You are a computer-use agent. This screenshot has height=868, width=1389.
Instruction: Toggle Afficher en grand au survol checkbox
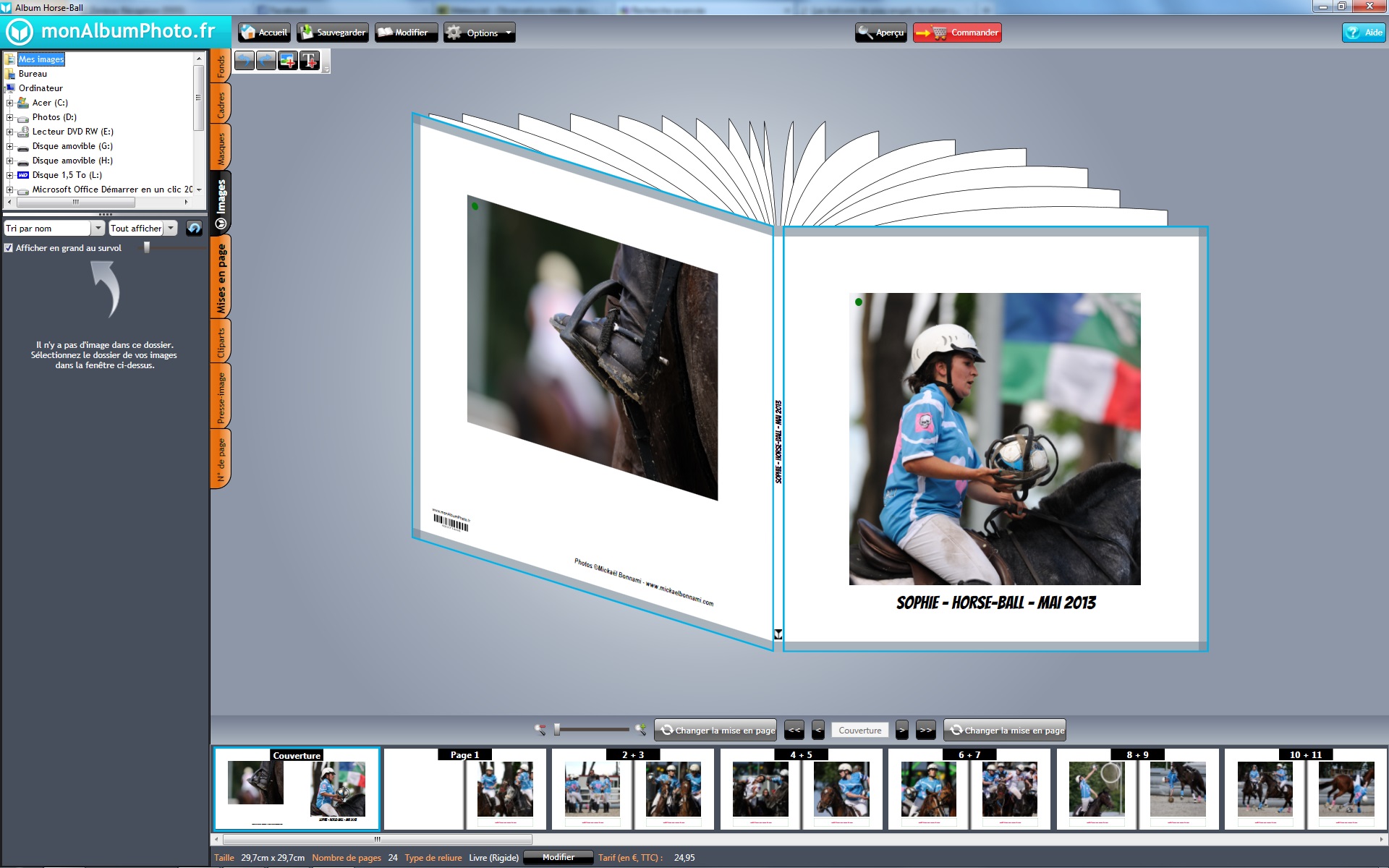pyautogui.click(x=9, y=248)
